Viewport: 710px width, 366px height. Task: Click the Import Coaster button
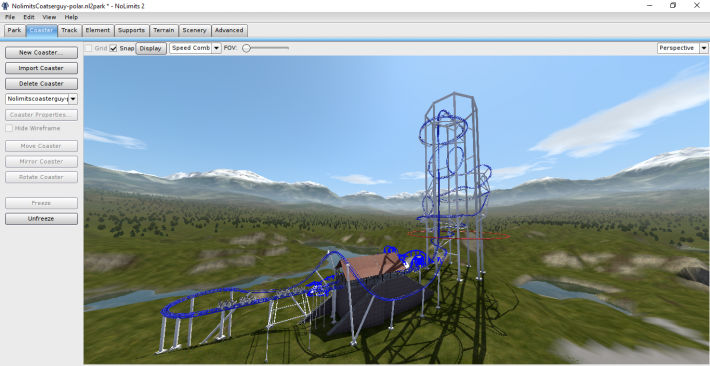click(x=41, y=68)
